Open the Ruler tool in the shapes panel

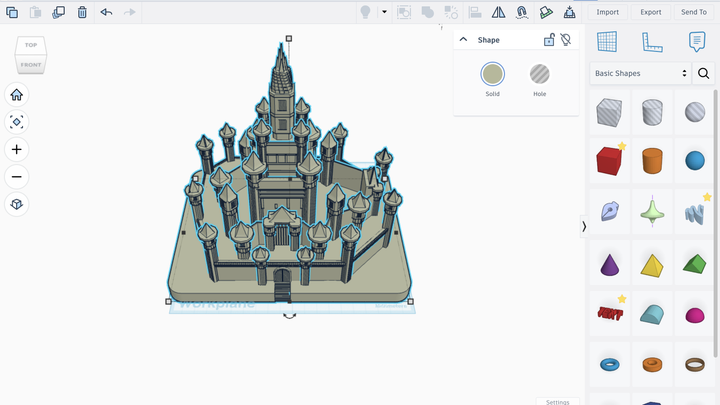[652, 41]
